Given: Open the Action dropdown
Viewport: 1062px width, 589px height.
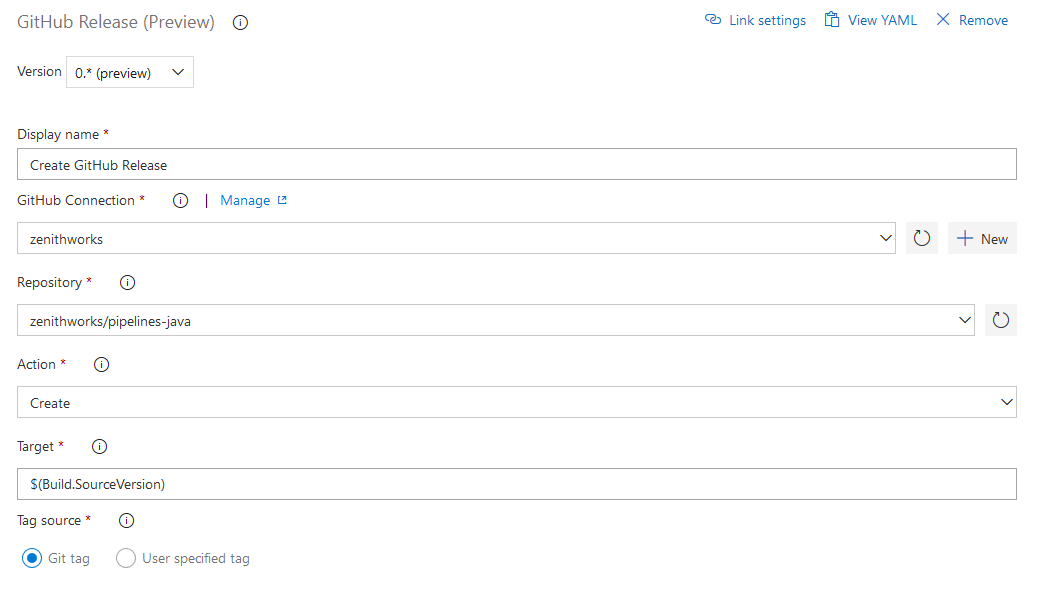Looking at the screenshot, I should 1007,402.
